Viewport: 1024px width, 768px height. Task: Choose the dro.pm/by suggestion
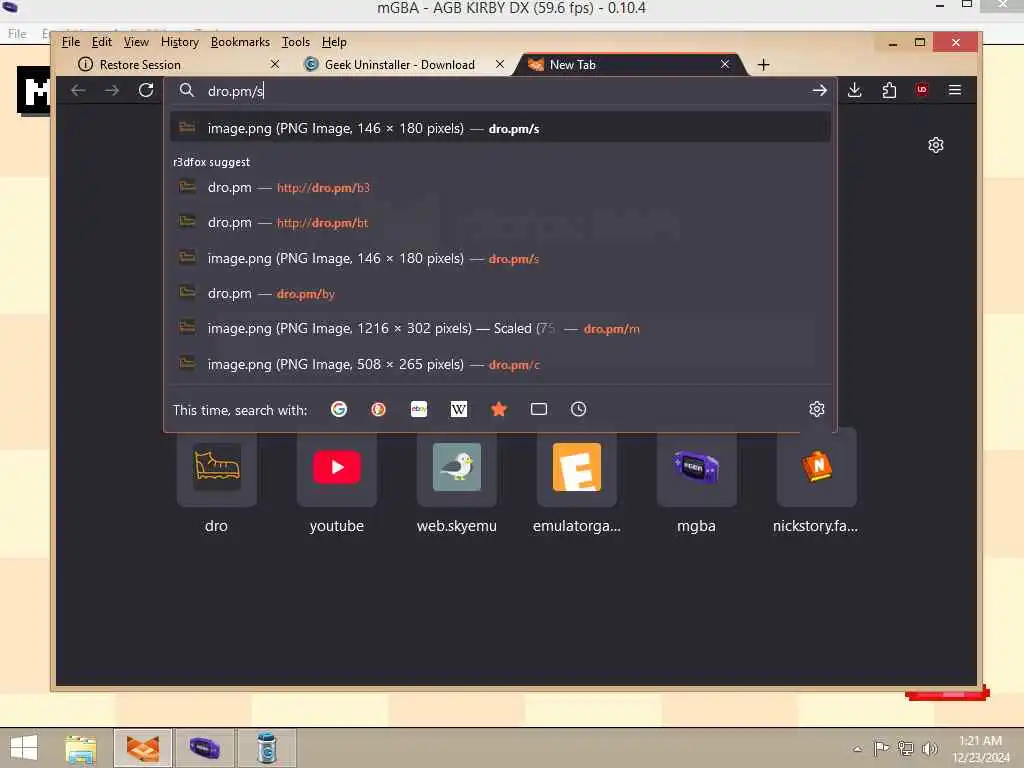(x=500, y=294)
